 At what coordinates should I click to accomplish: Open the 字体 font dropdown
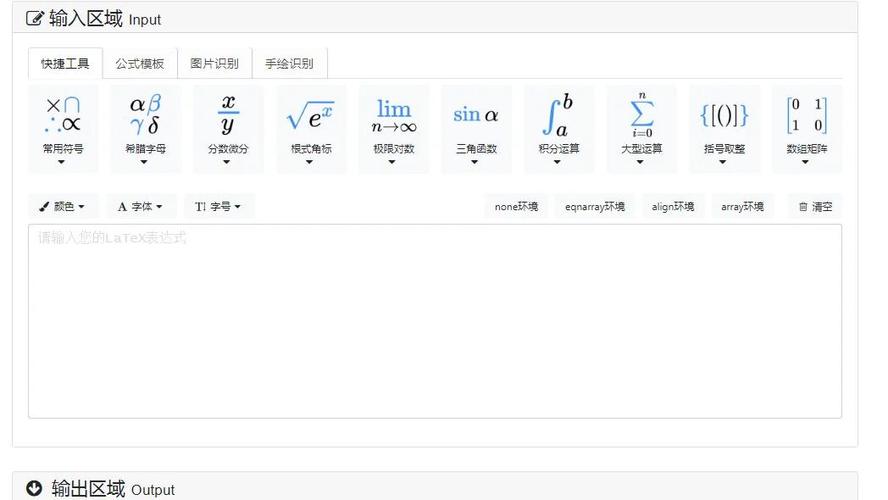click(x=141, y=207)
